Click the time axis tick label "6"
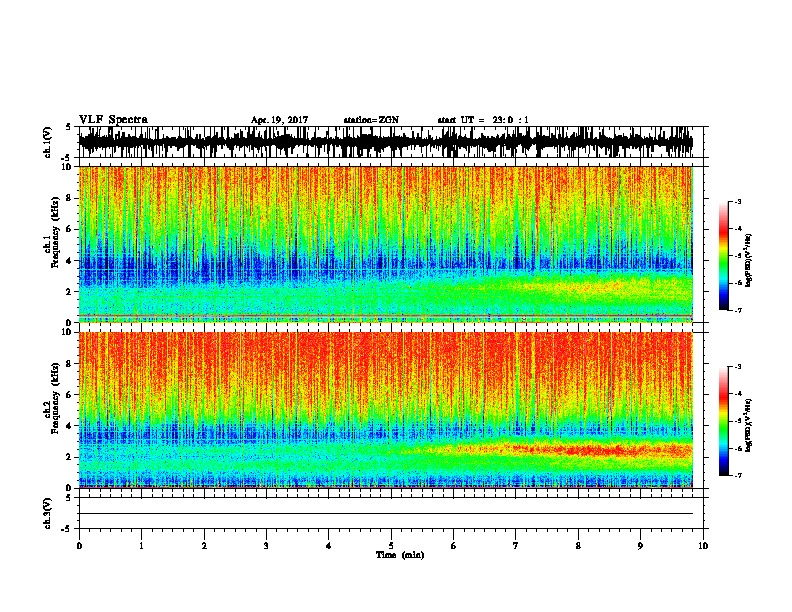 click(x=454, y=546)
